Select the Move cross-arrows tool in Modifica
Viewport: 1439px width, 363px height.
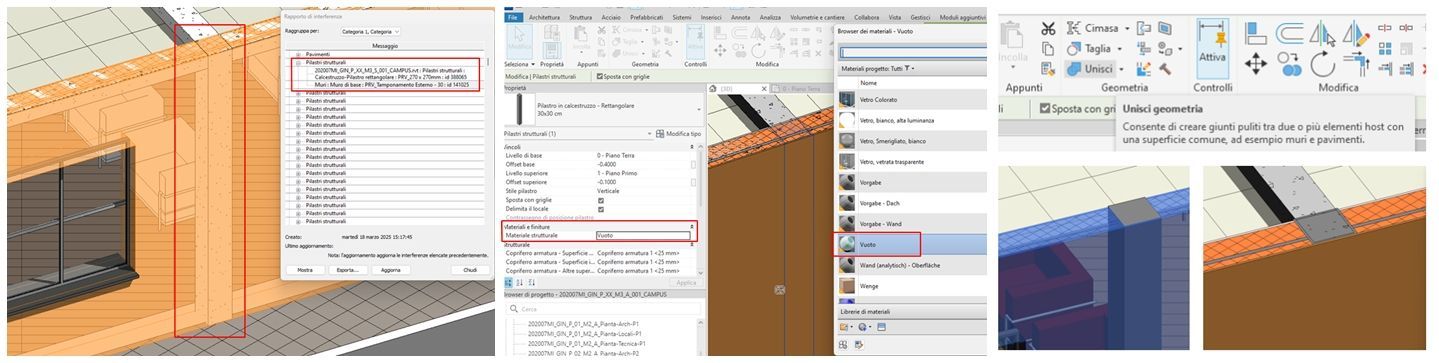[x=1256, y=63]
